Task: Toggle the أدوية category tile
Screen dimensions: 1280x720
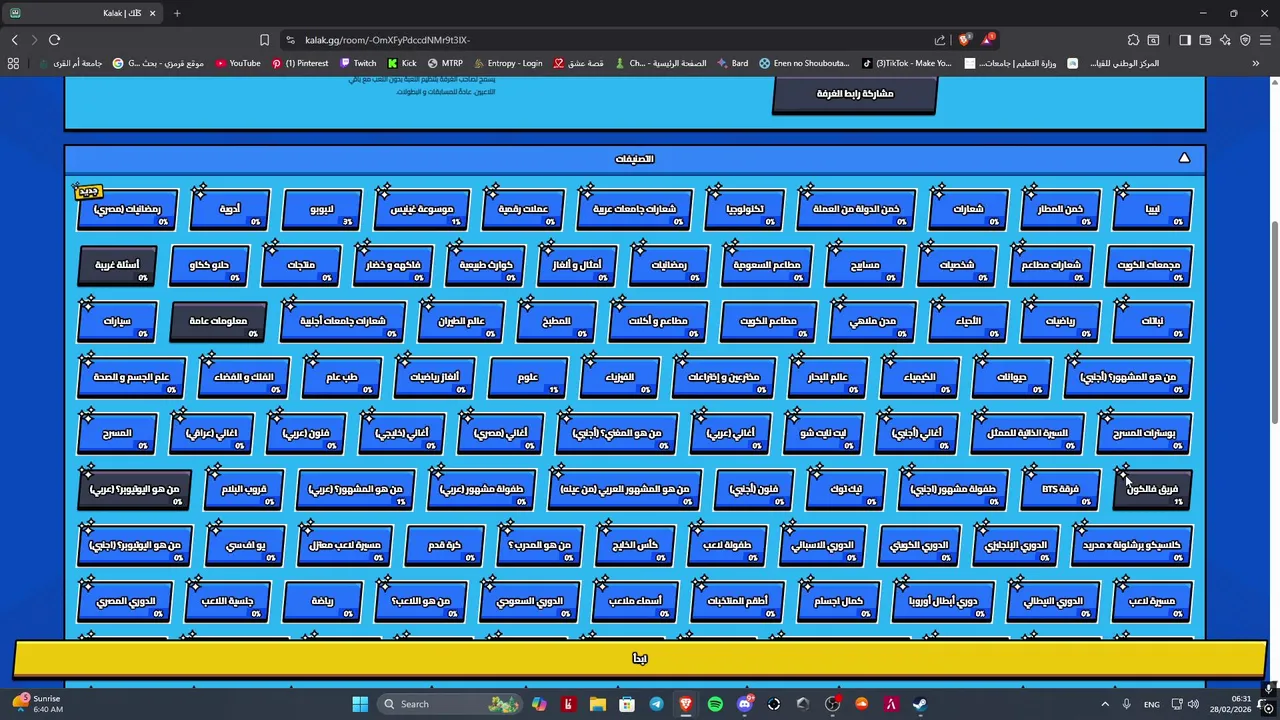Action: pos(230,210)
